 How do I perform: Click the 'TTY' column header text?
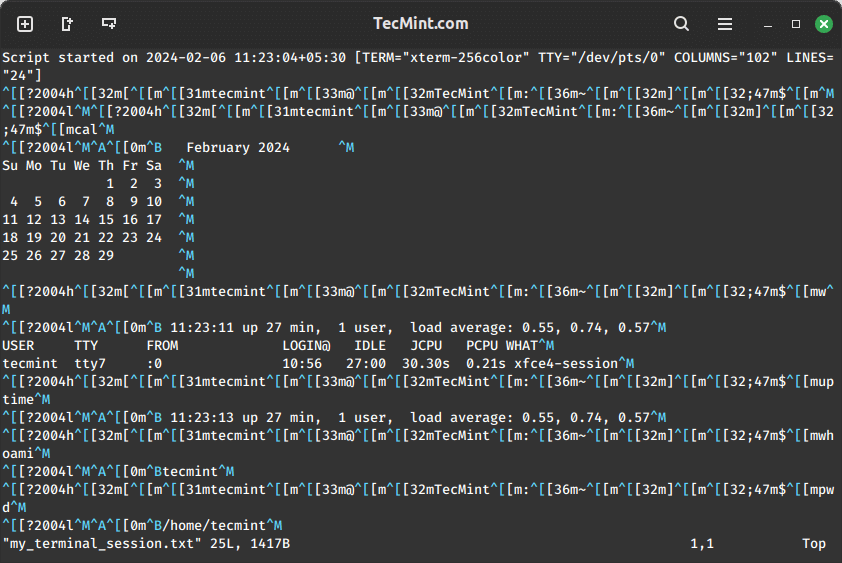(x=86, y=345)
